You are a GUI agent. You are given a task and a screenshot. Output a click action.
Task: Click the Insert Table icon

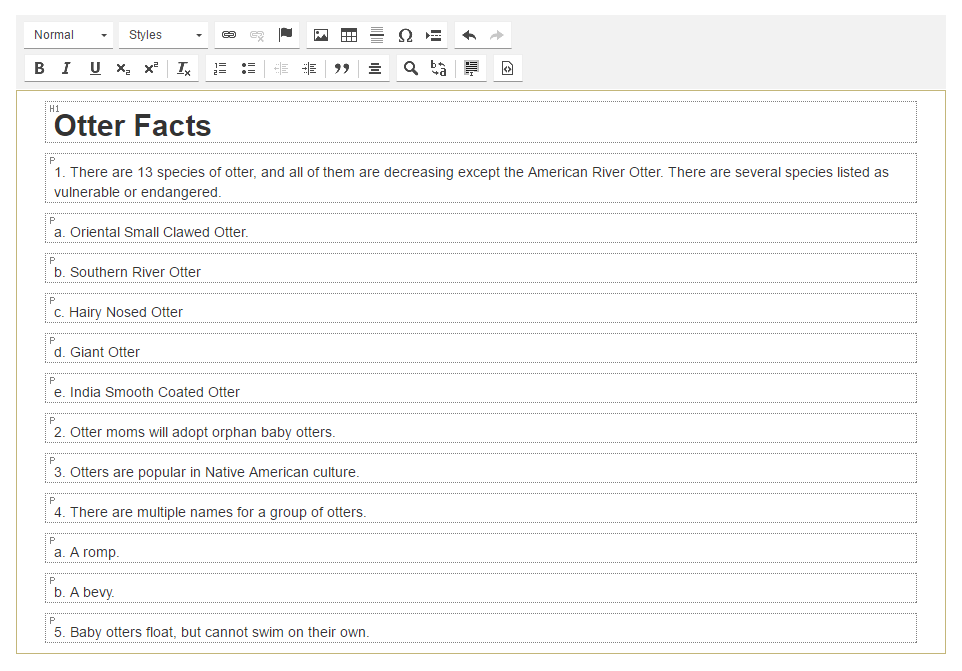[x=349, y=35]
